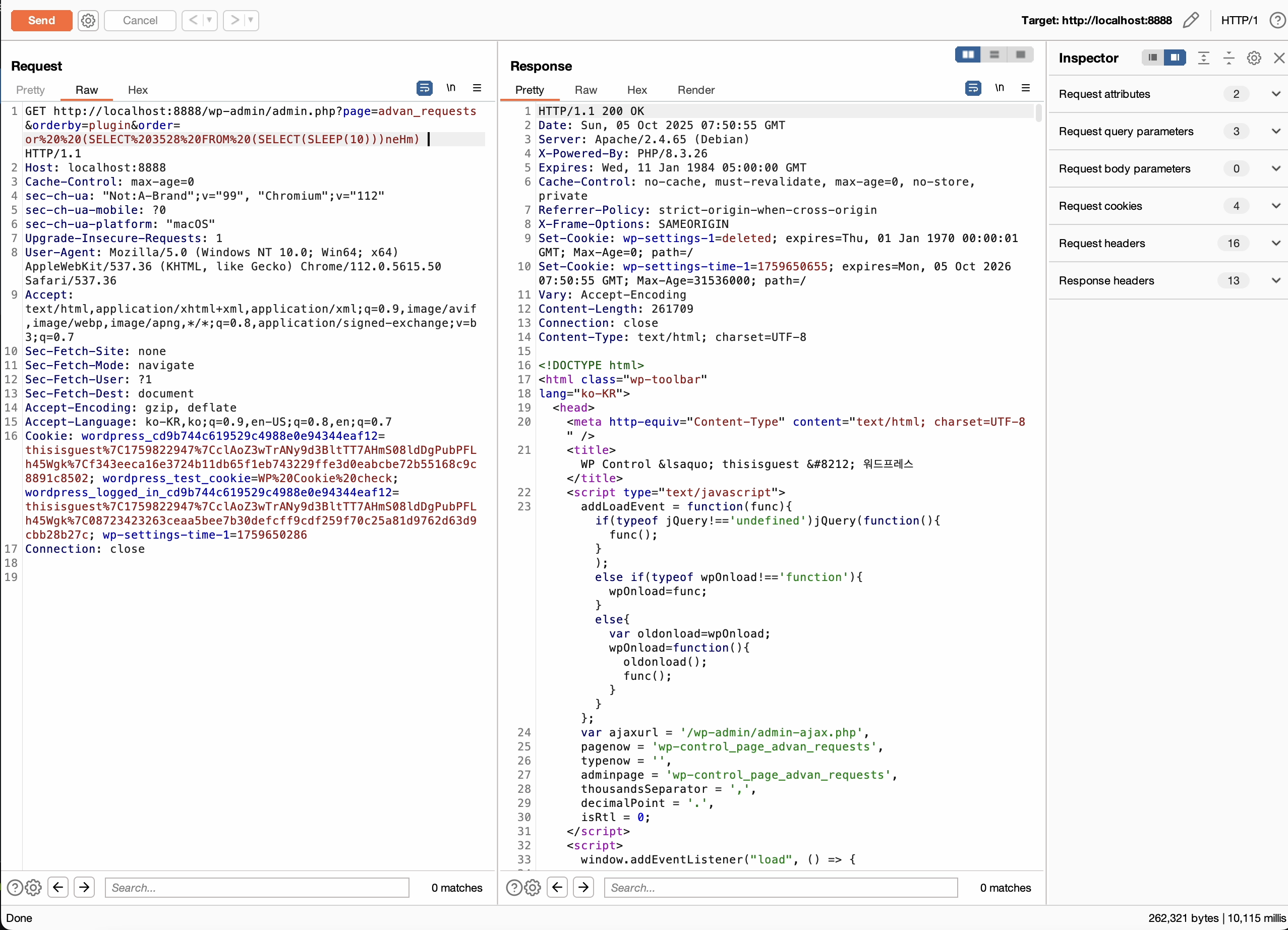The width and height of the screenshot is (1288, 930).
Task: Click the request settings gear icon beside Send
Action: [88, 21]
